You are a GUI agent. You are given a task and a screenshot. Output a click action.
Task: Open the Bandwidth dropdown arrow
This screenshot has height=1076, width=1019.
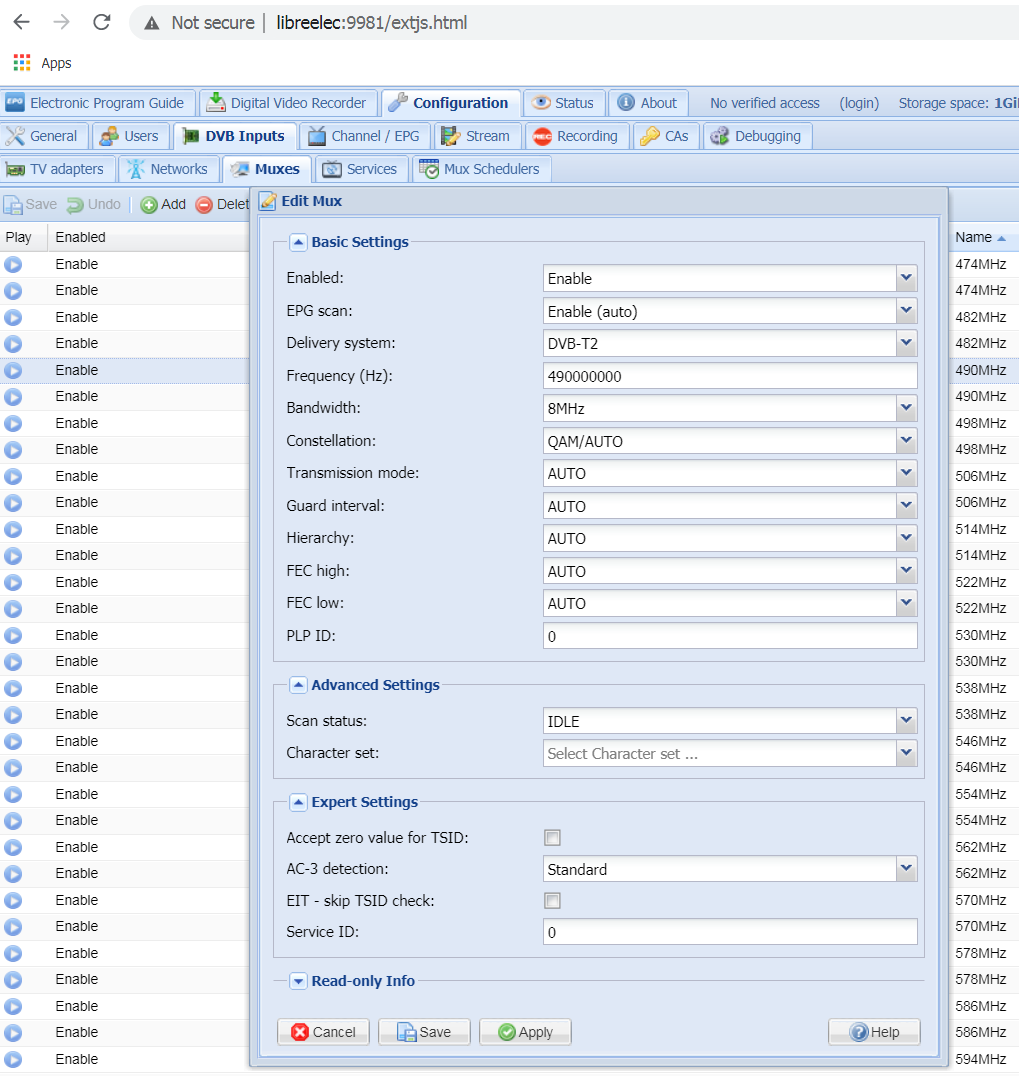pos(906,408)
